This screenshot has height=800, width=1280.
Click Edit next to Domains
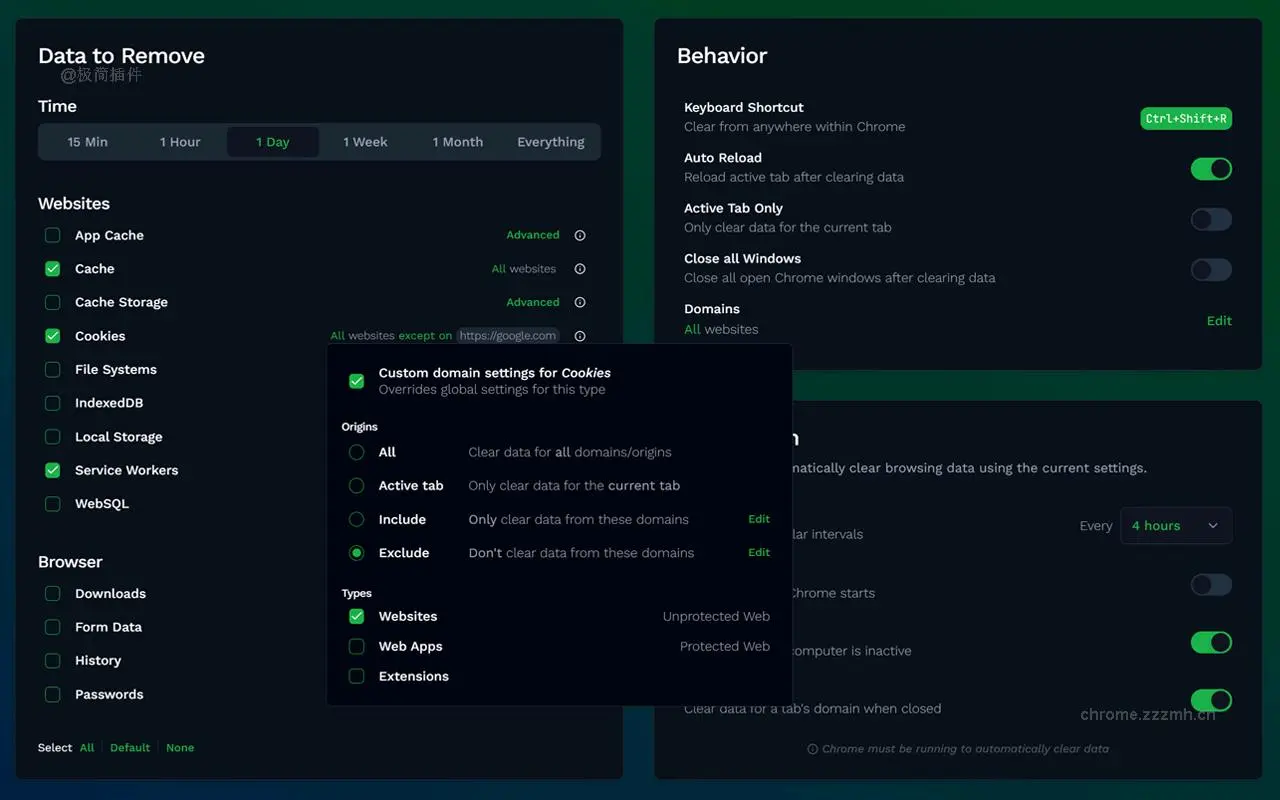pyautogui.click(x=1219, y=320)
